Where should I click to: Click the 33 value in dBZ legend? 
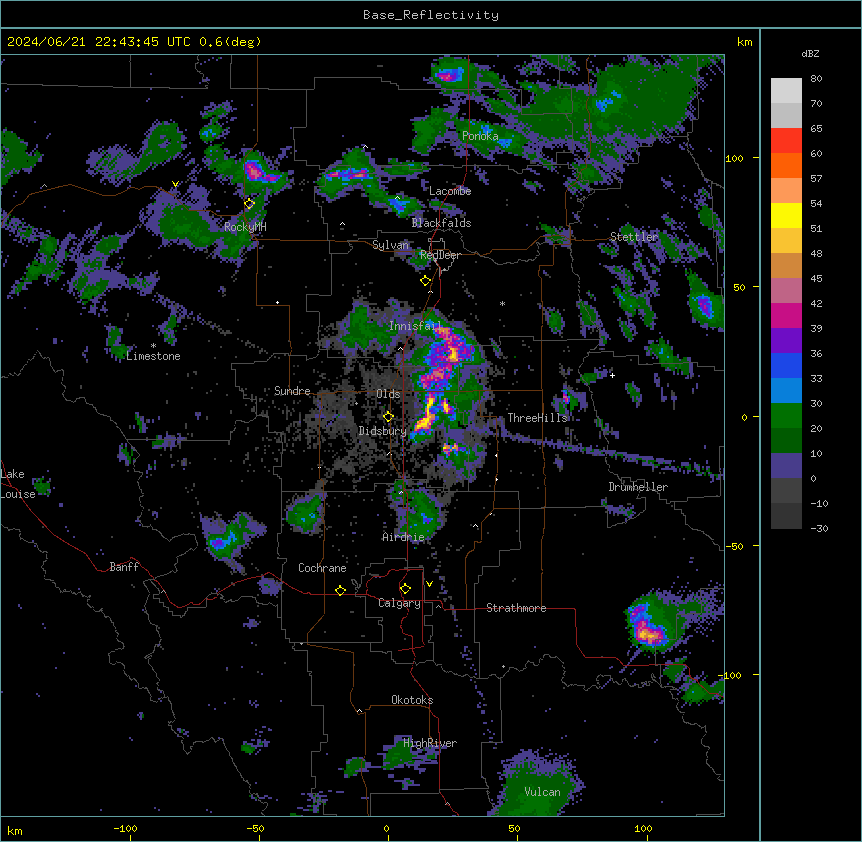tap(816, 379)
